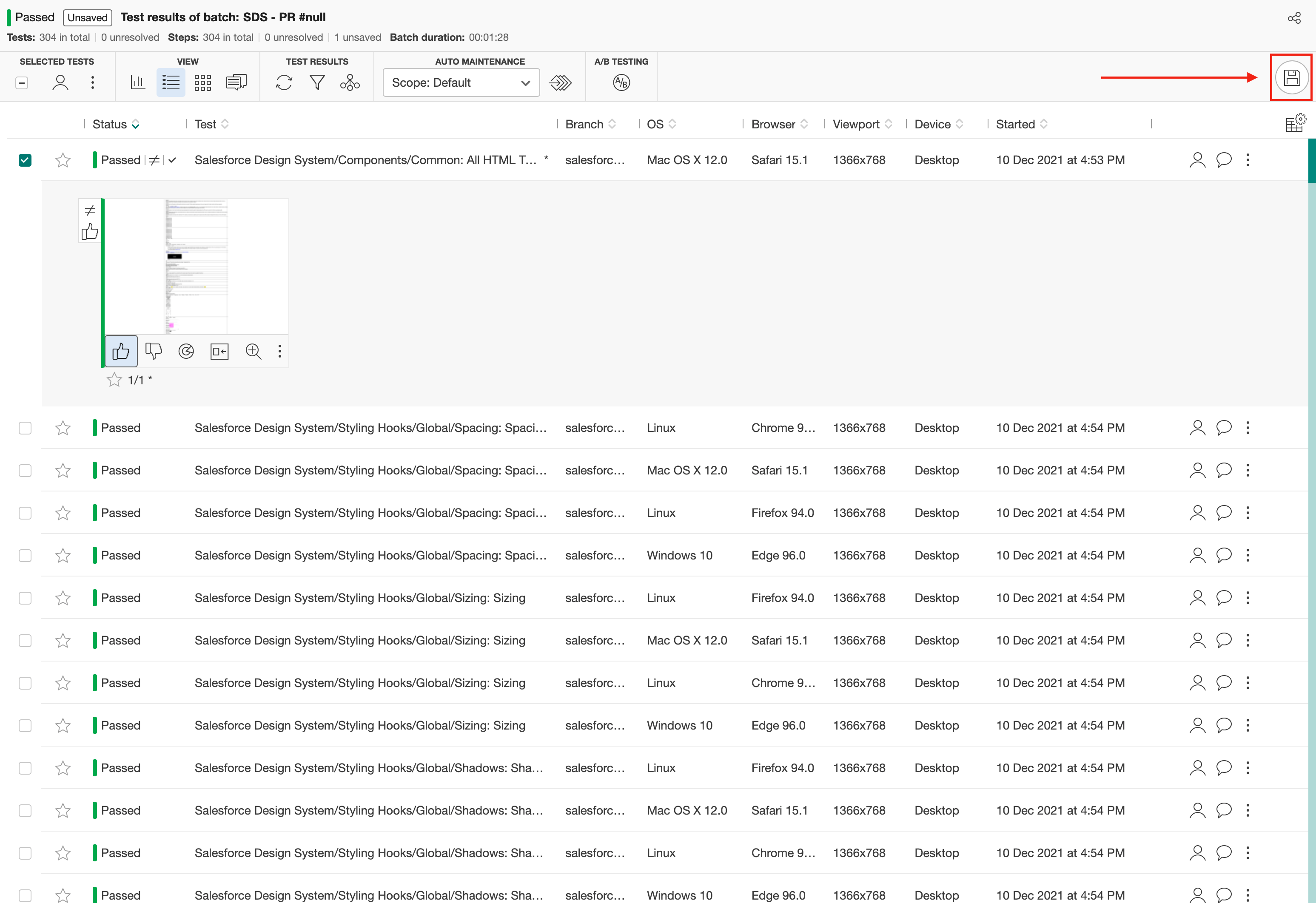Save the unsaved test results

1292,78
